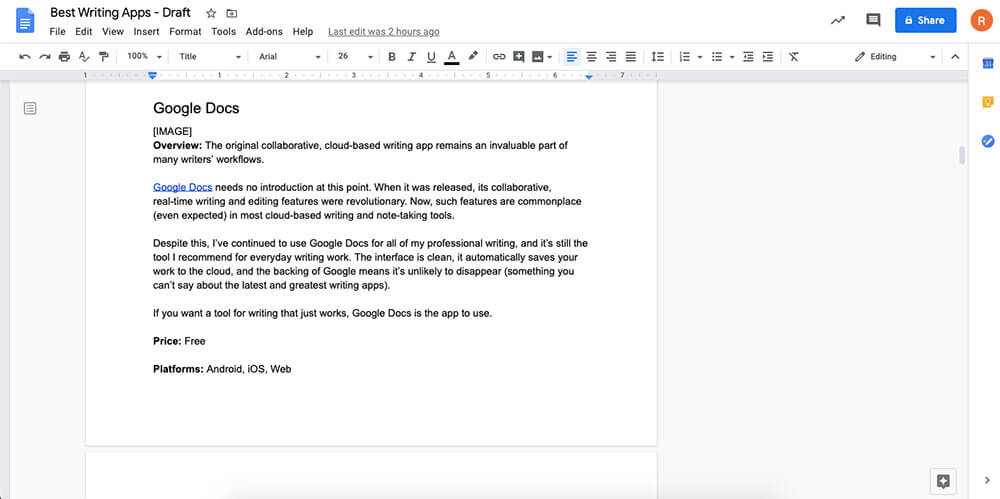Open the Calendar side panel icon
The image size is (1000, 499).
pos(988,63)
